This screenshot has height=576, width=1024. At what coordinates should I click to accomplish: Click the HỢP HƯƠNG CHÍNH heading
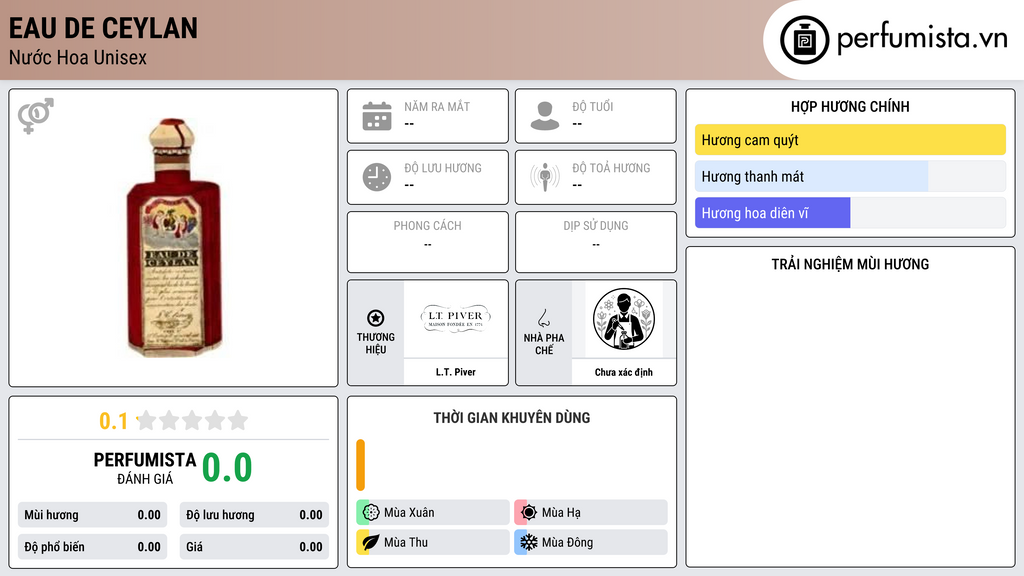pos(850,106)
